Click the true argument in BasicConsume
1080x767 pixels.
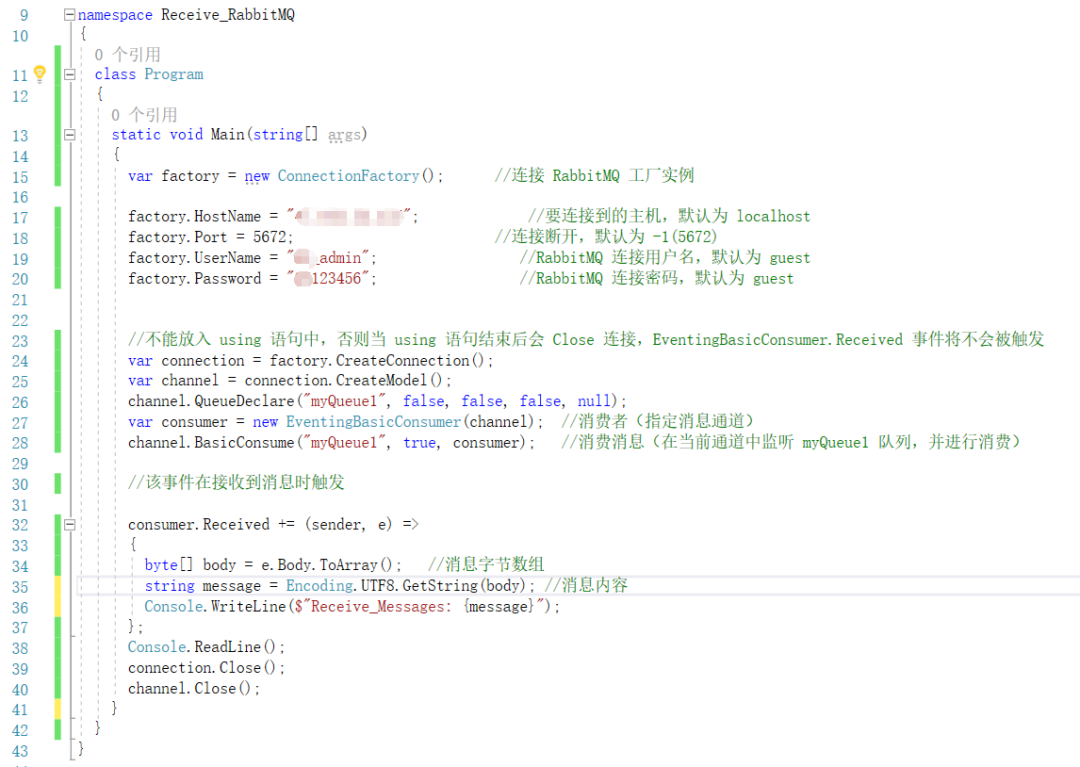419,443
